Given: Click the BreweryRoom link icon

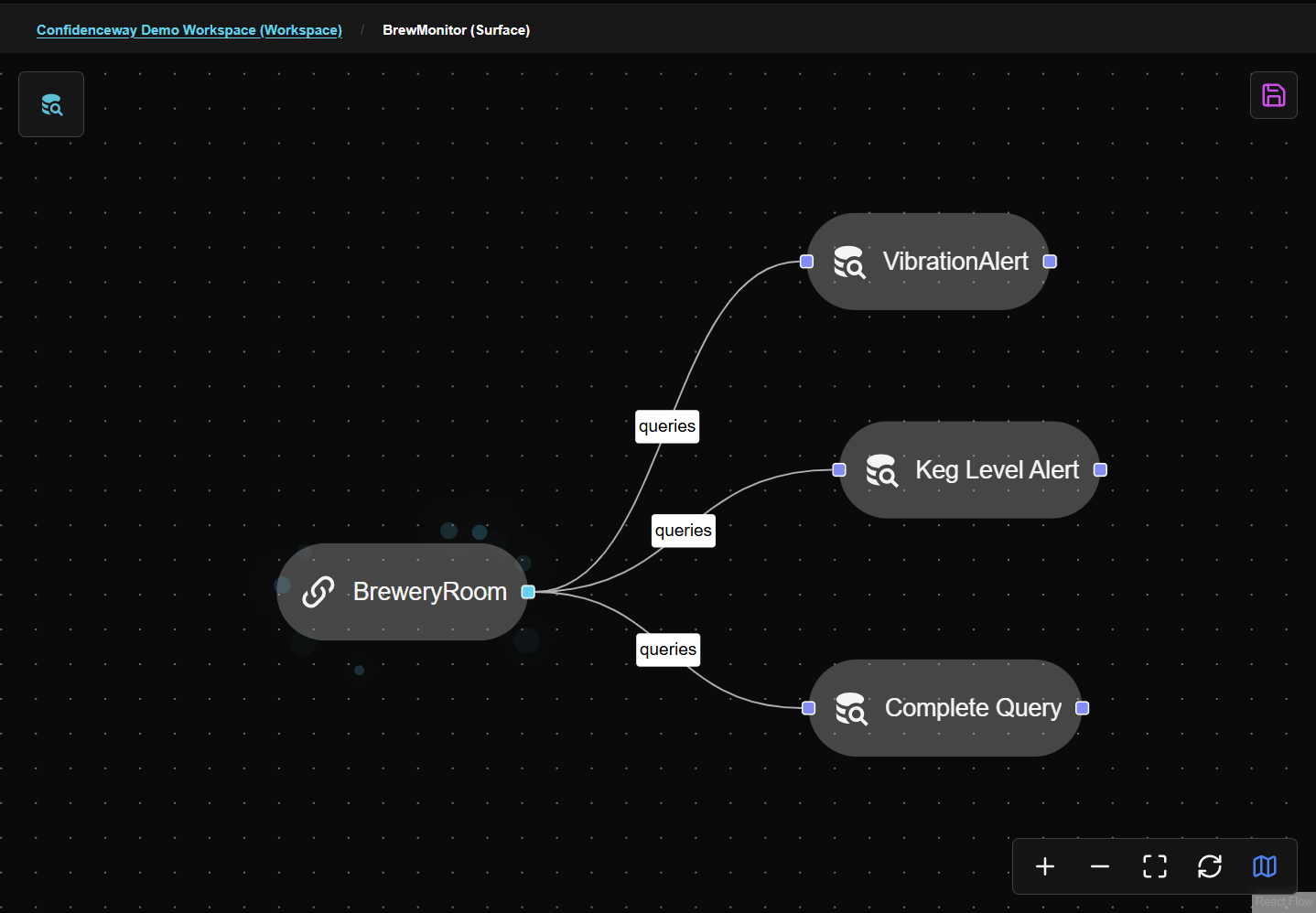Looking at the screenshot, I should click(x=318, y=592).
